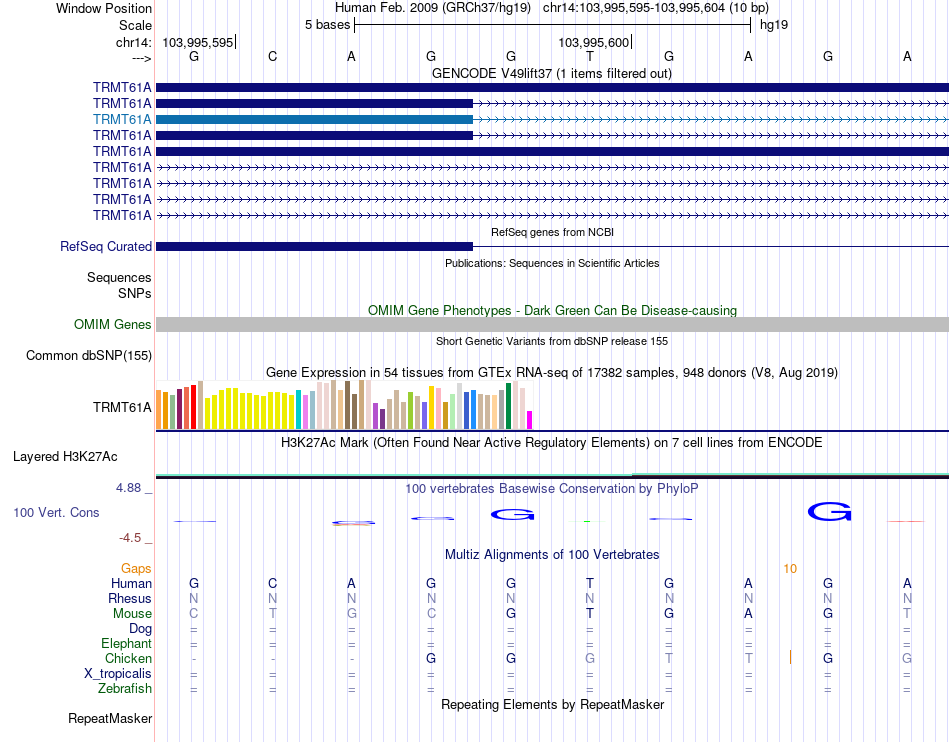Click the 103,995,600 coordinate marker
The width and height of the screenshot is (950, 742).
[593, 42]
